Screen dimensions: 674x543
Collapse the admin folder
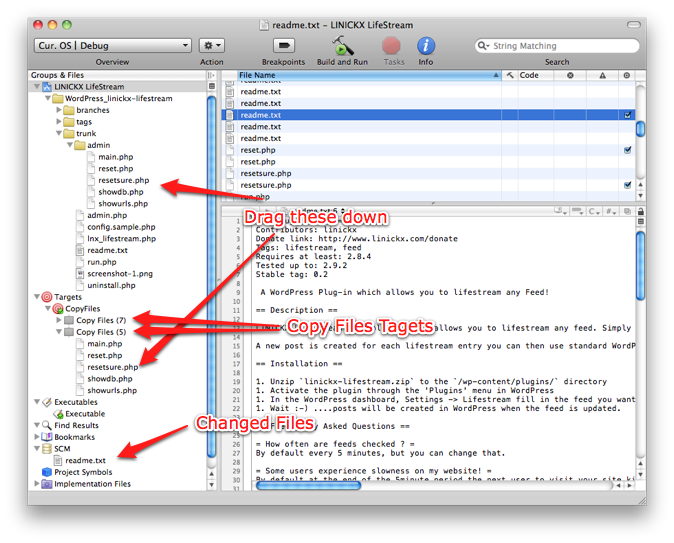point(70,145)
